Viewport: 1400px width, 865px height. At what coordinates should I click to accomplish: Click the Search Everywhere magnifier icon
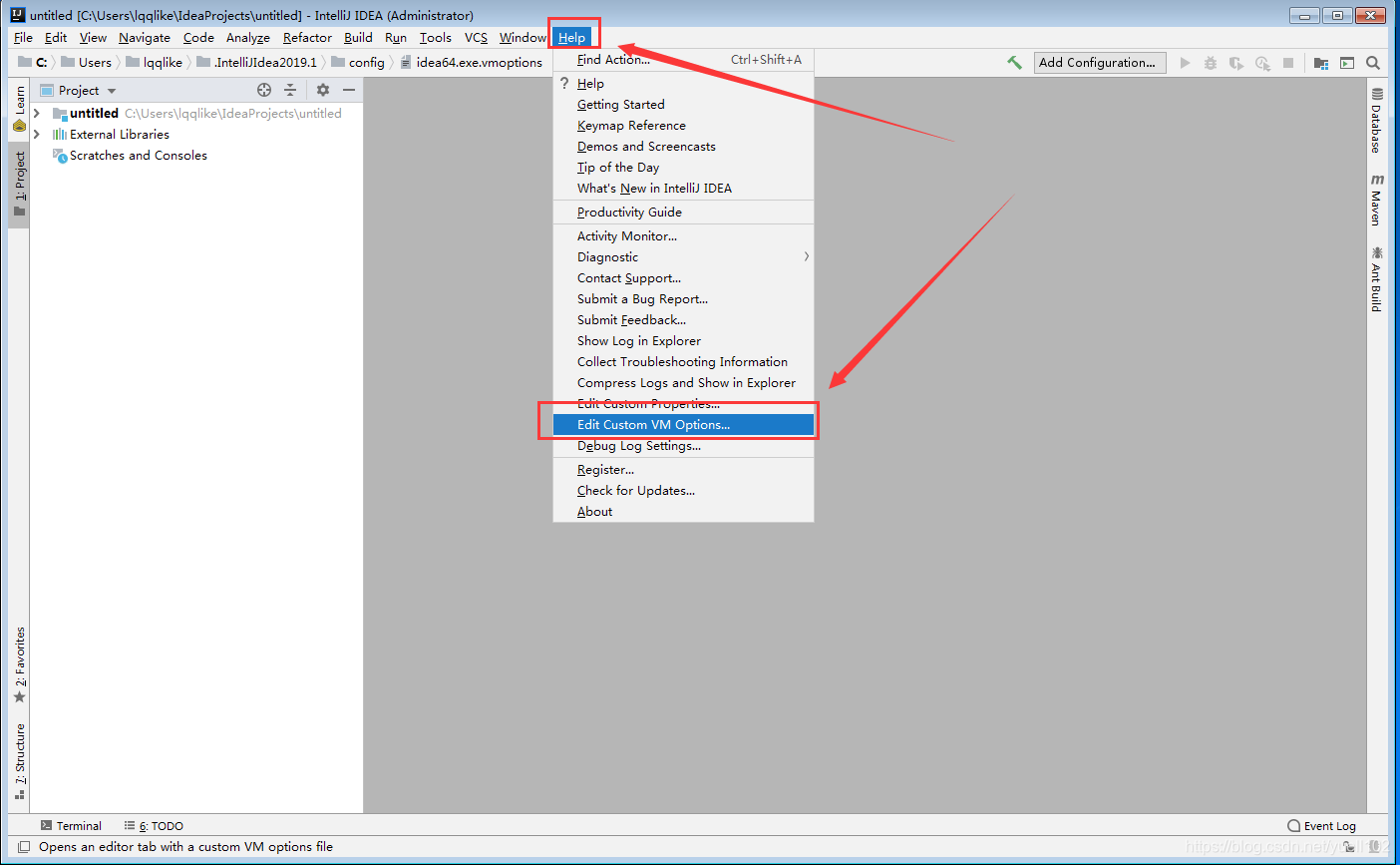pos(1373,63)
